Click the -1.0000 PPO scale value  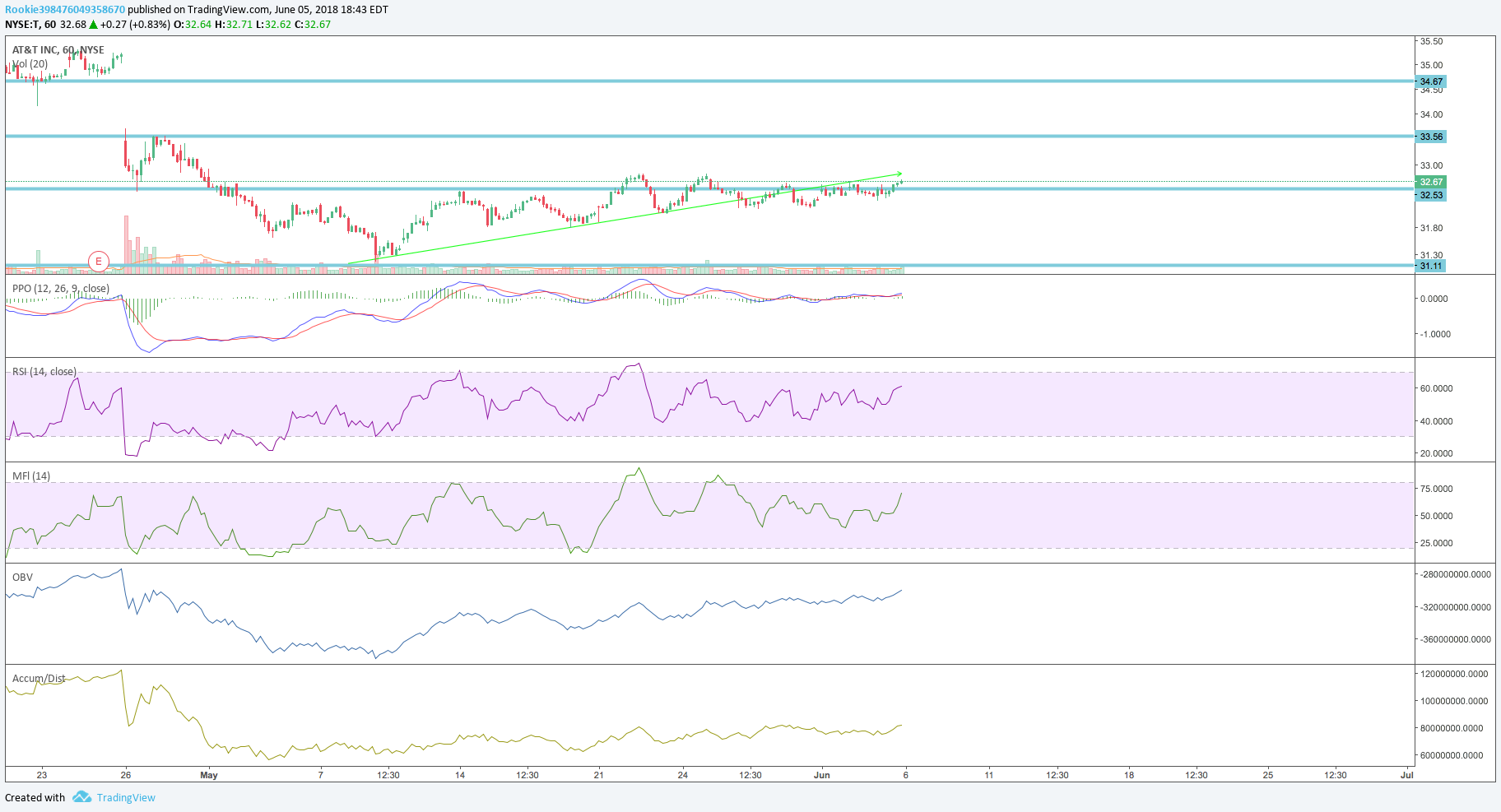coord(1434,334)
